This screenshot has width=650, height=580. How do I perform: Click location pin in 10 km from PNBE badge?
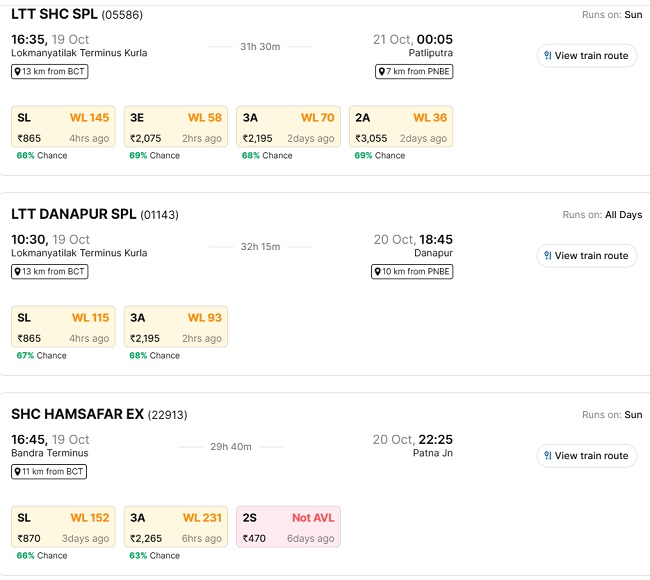point(377,272)
